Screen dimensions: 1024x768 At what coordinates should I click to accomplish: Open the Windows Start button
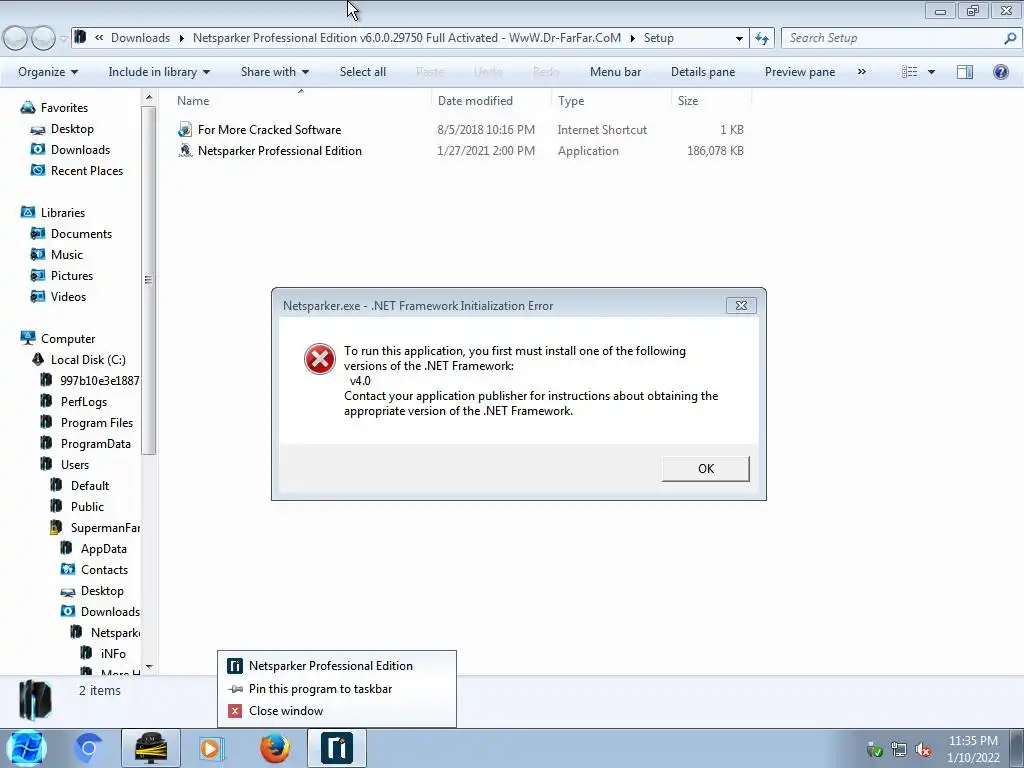click(26, 748)
